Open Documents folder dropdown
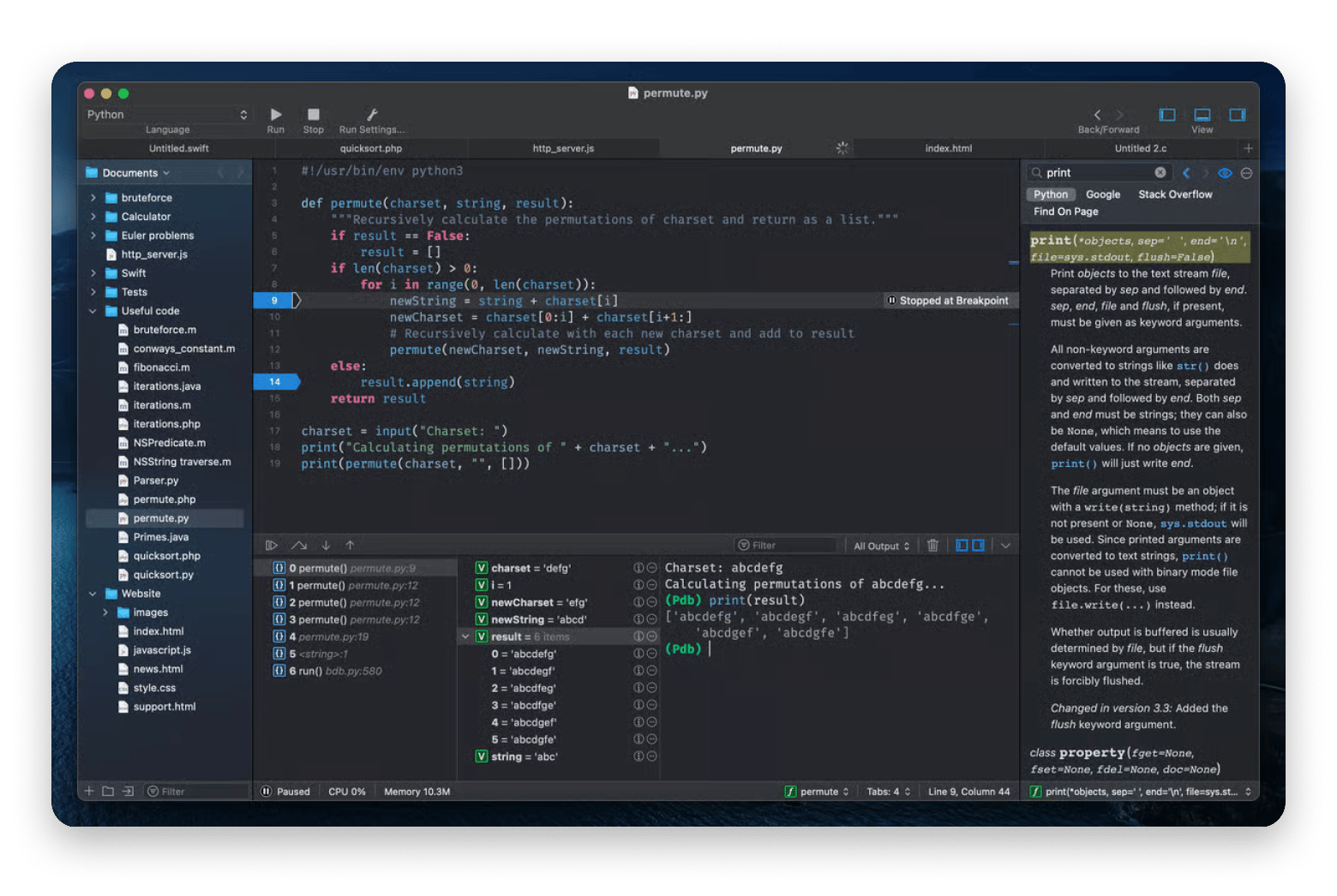Viewport: 1337px width, 896px height. [x=136, y=172]
